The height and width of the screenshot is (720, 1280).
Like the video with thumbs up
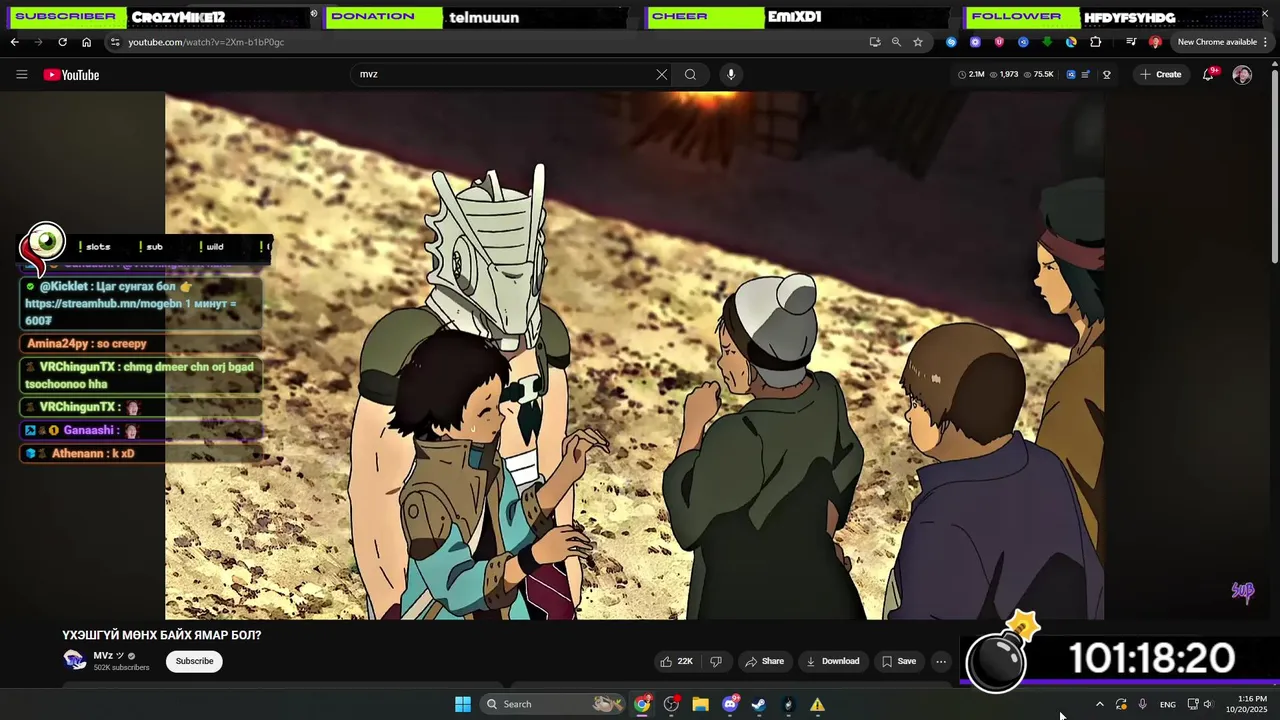676,661
